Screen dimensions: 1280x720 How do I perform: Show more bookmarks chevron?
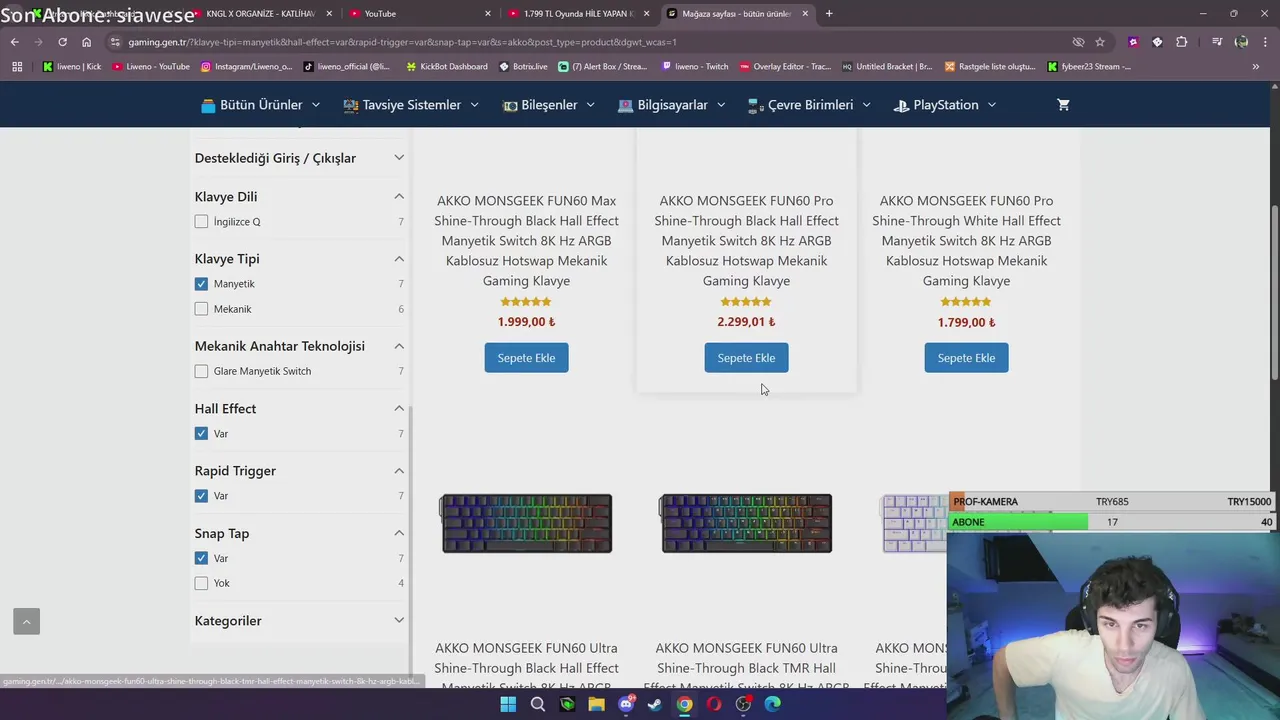pos(1256,67)
